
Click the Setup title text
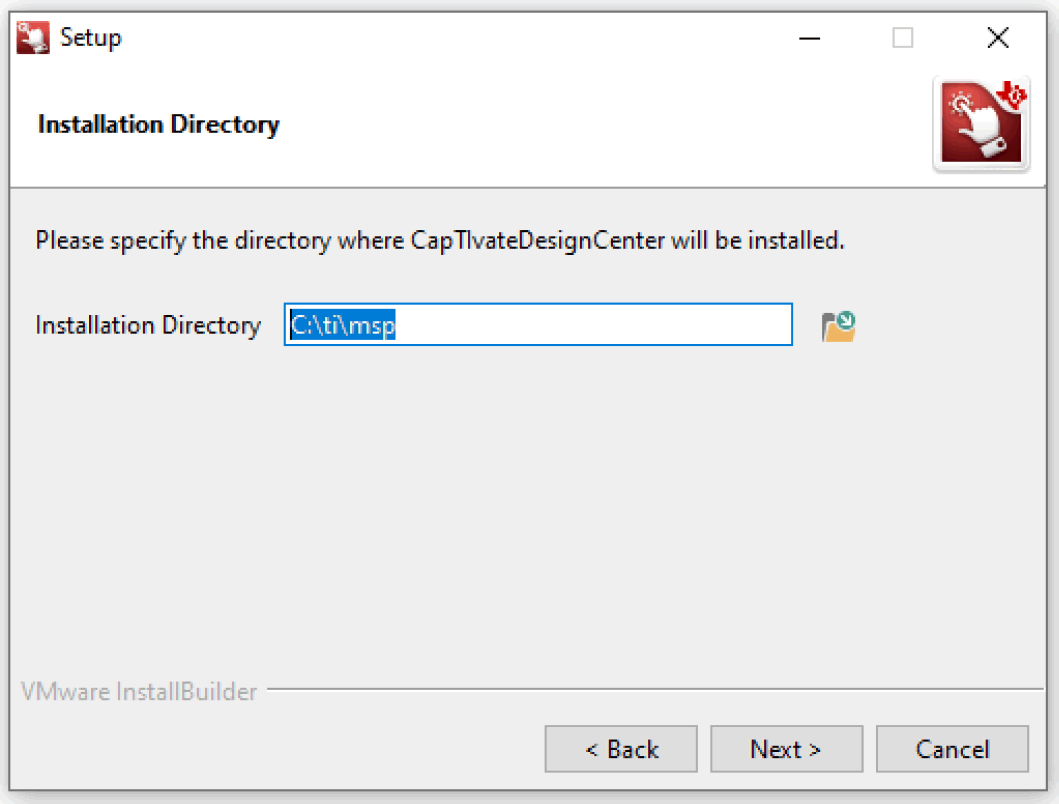(91, 38)
